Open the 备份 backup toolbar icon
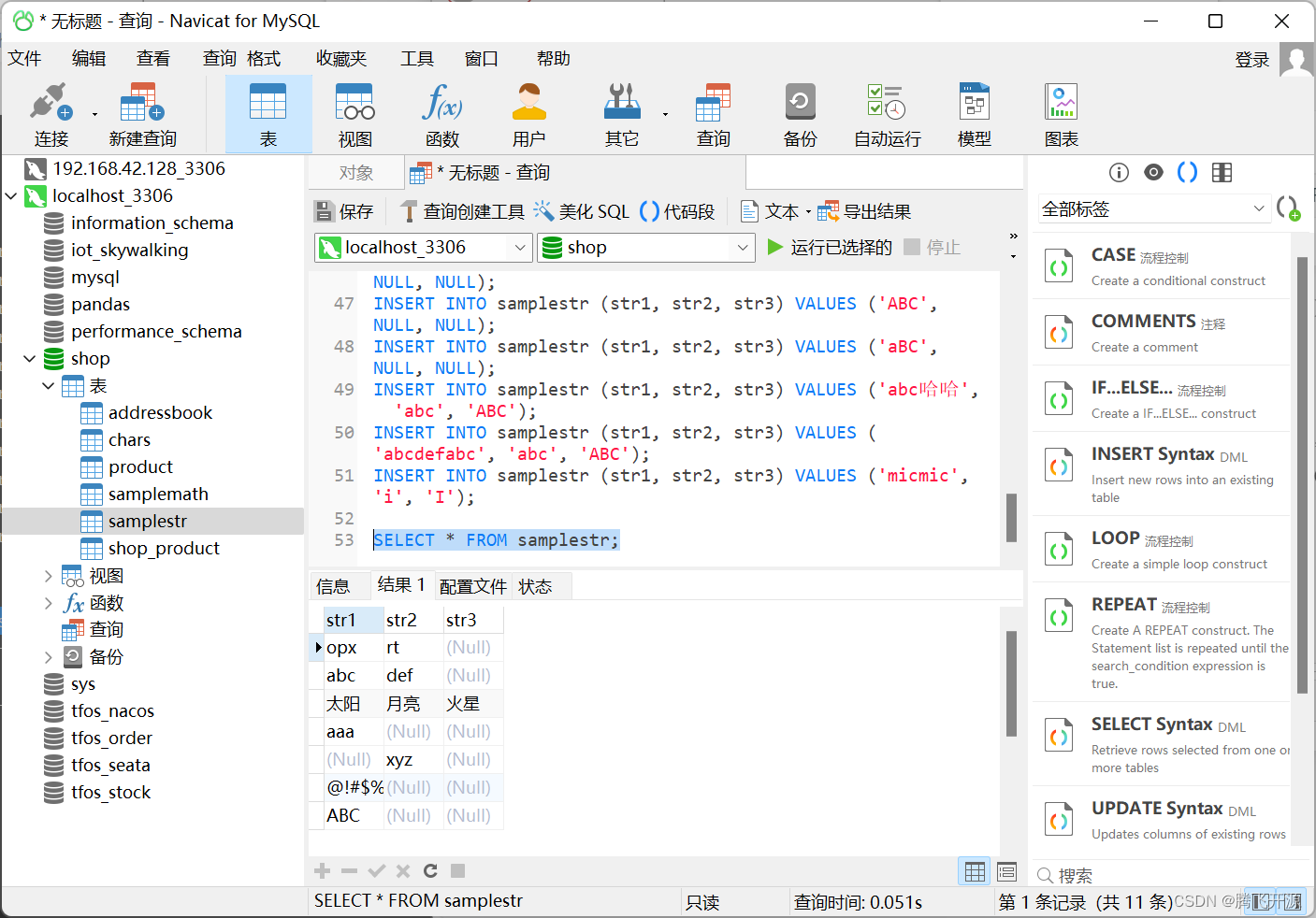Screen dimensions: 1316x918 [801, 114]
